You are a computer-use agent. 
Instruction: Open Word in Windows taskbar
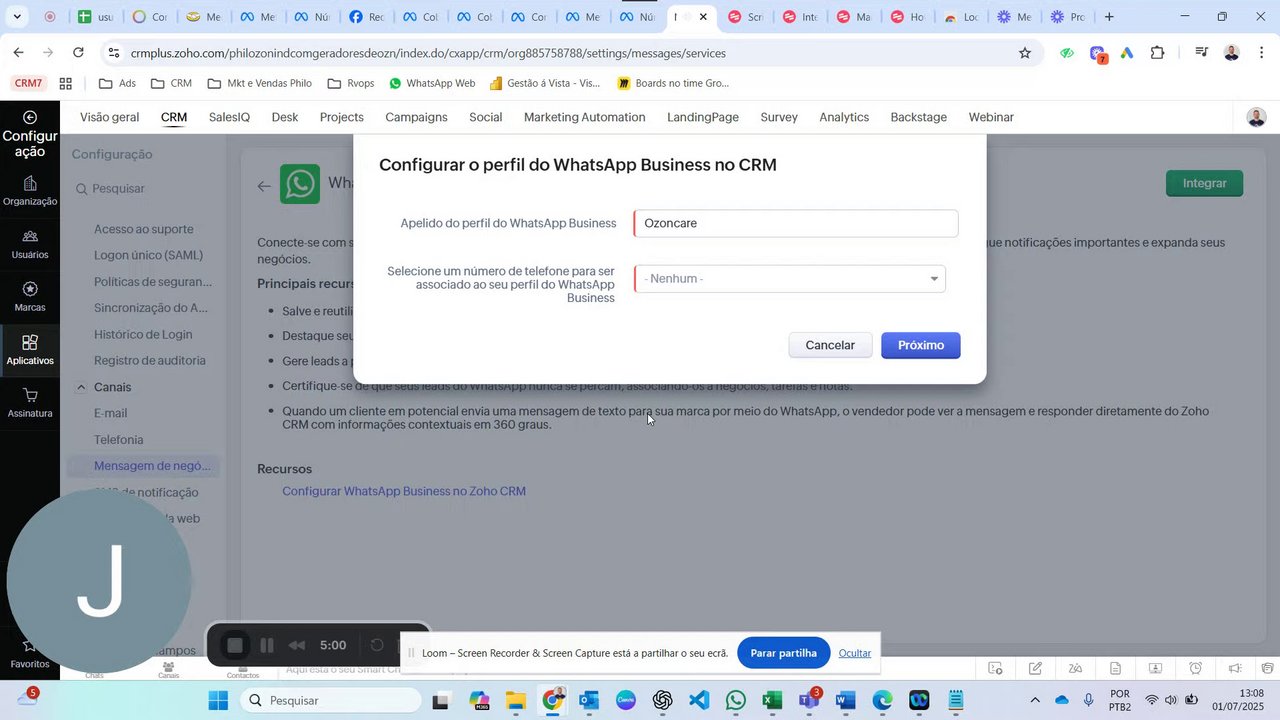click(x=845, y=700)
